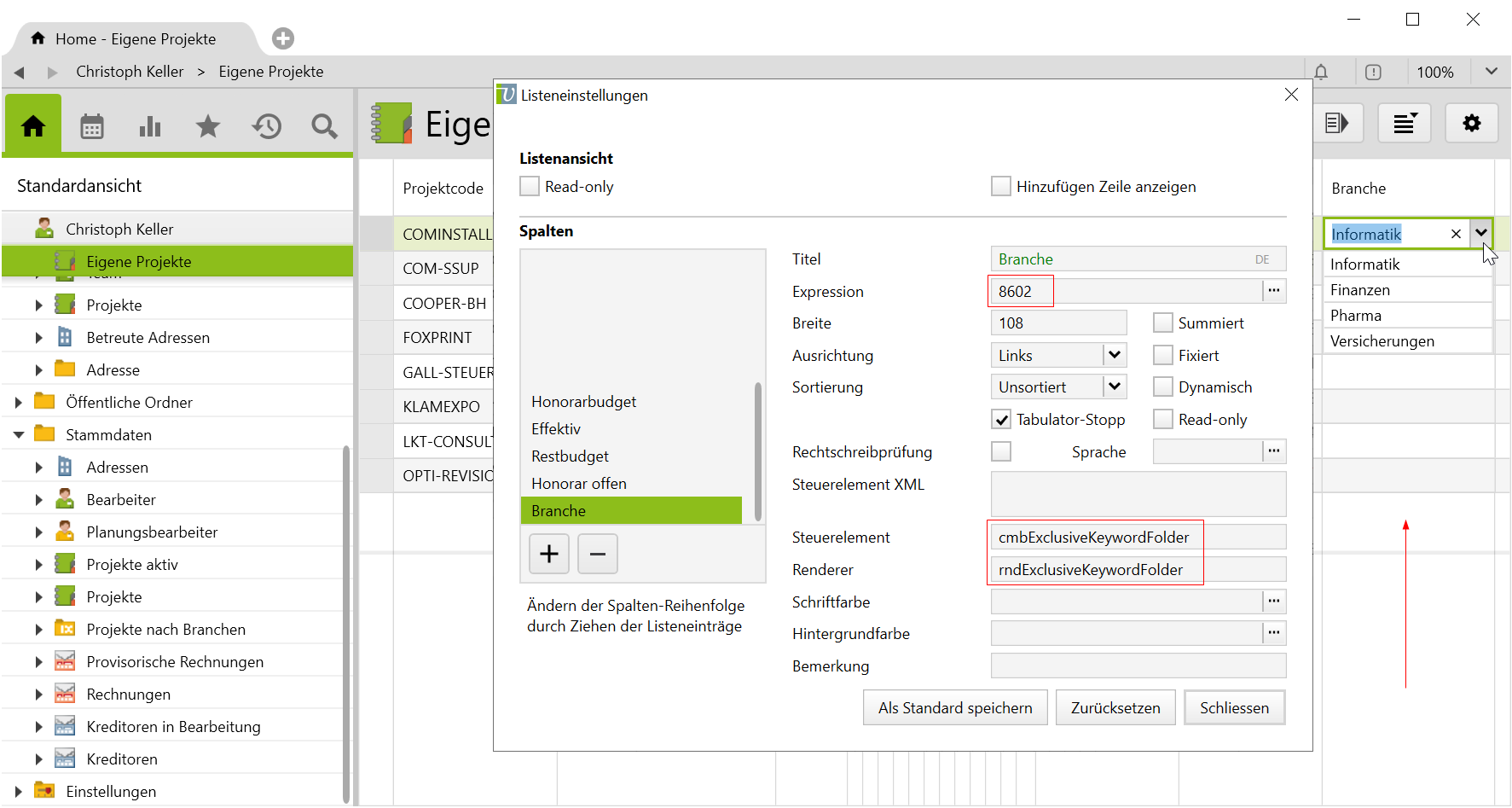Open the calendar view icon
Viewport: 1512px width, 808px height.
coord(91,126)
